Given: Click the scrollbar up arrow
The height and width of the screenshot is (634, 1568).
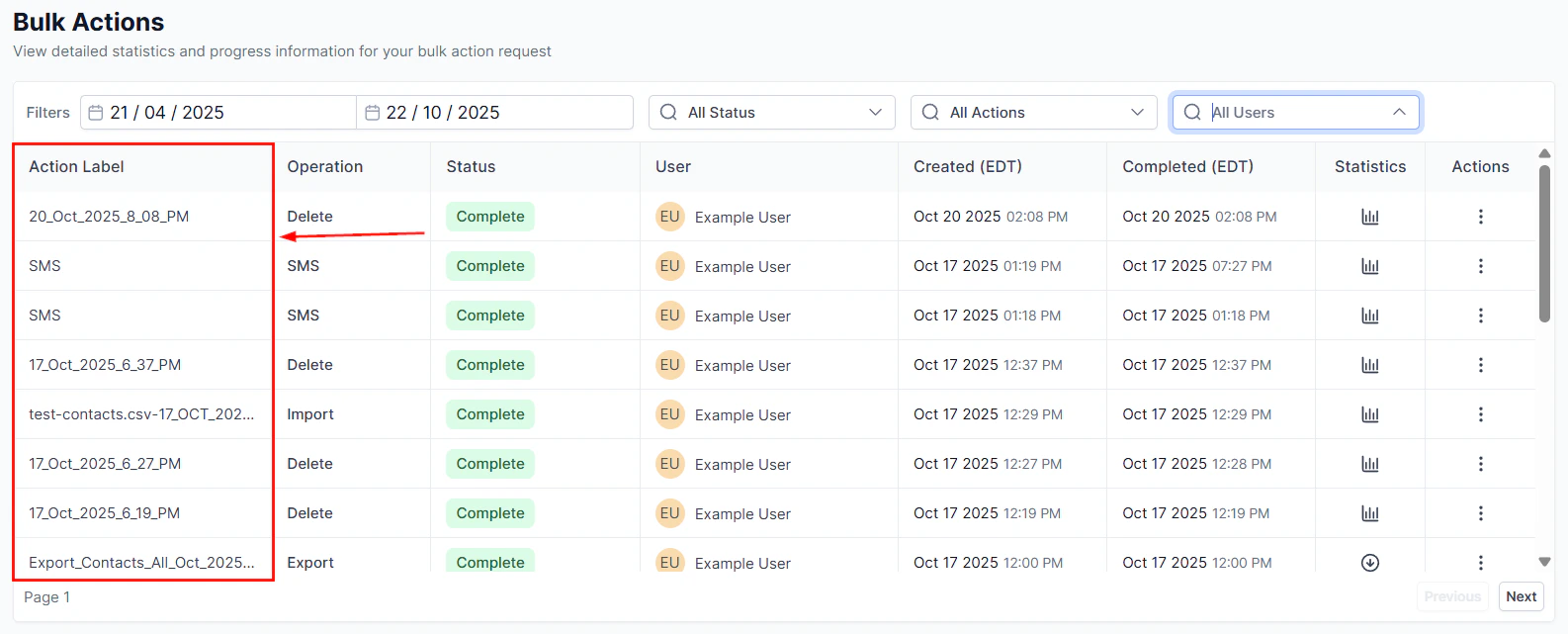Looking at the screenshot, I should (x=1544, y=153).
